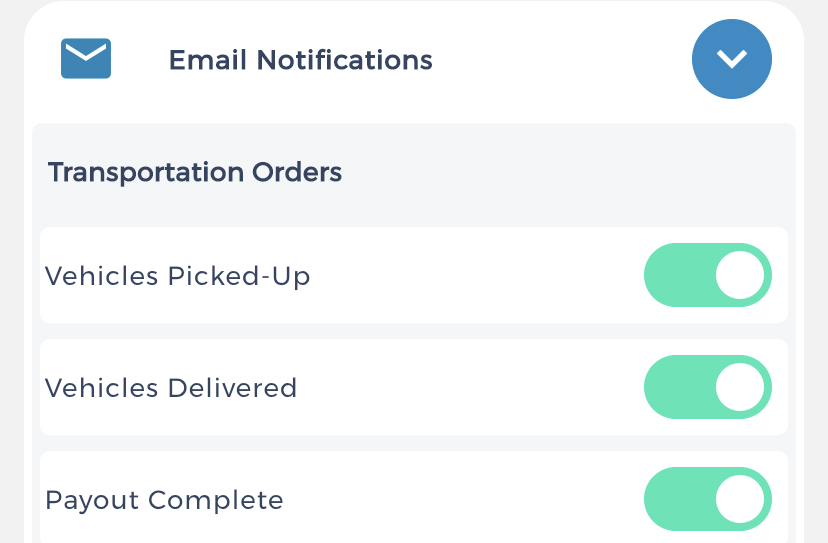The height and width of the screenshot is (543, 828).
Task: Click the Vehicles Delivered label text
Action: tap(171, 388)
